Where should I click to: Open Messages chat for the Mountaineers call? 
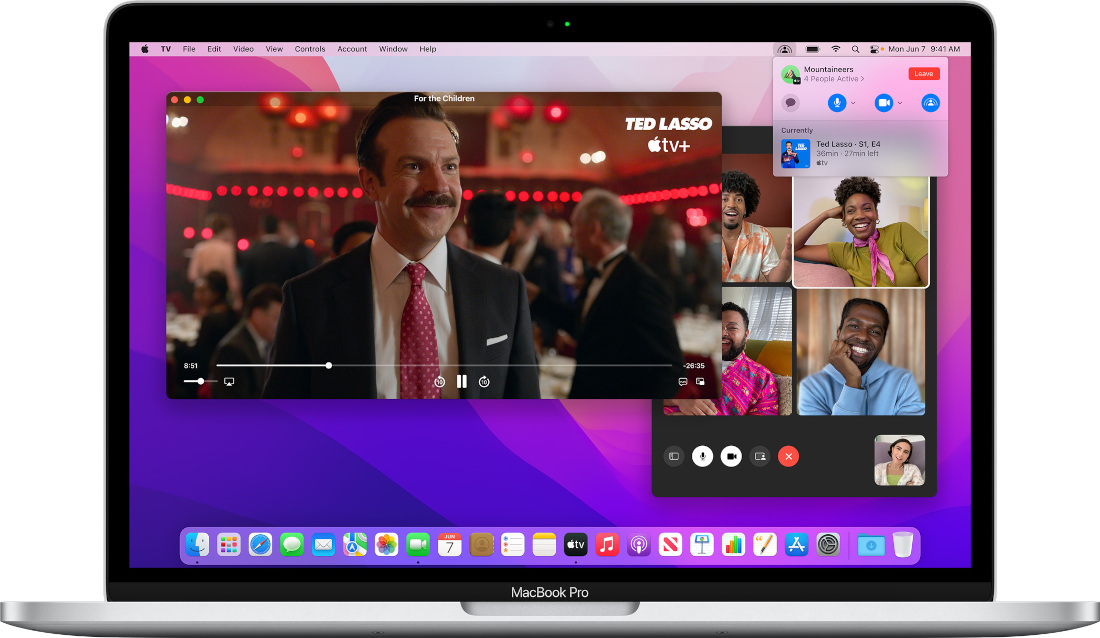tap(791, 103)
